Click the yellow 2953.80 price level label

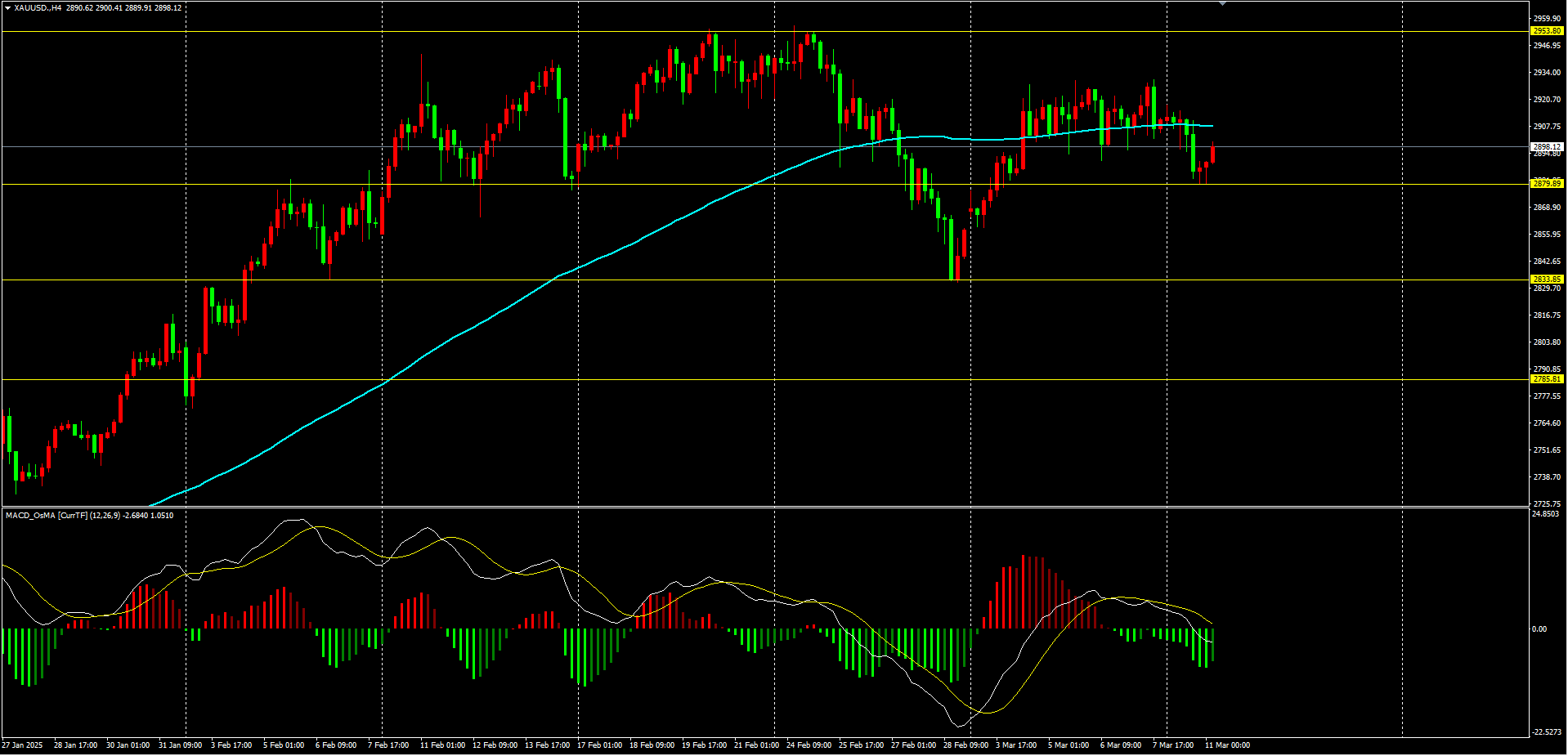(1546, 31)
